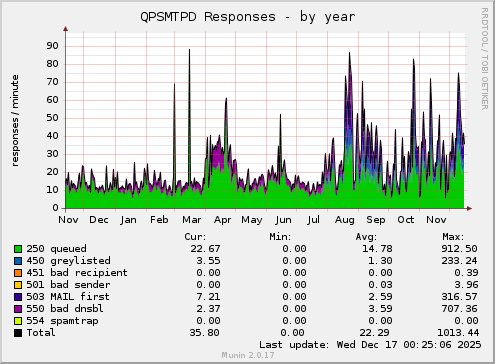Click the 'Avg:' column header
This screenshot has width=495, height=364.
point(366,237)
